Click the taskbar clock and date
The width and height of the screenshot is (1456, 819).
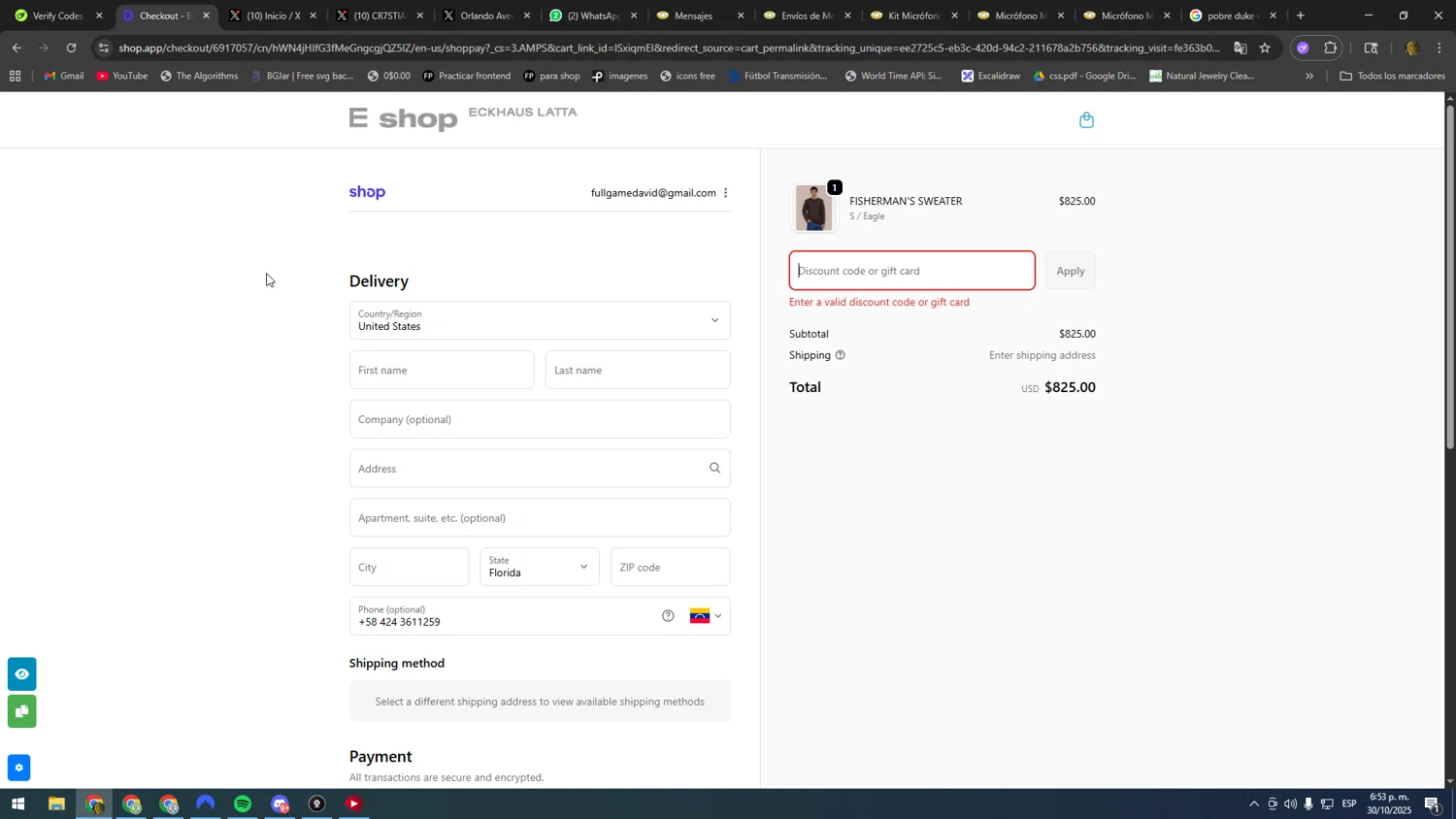point(1391,803)
